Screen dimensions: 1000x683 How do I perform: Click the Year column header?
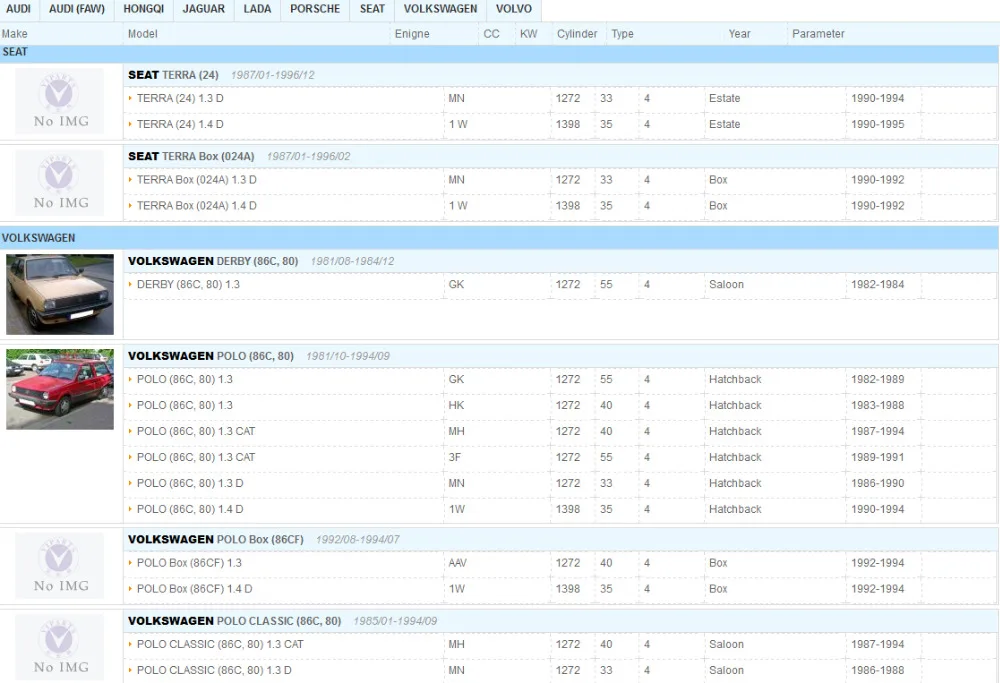click(x=739, y=34)
